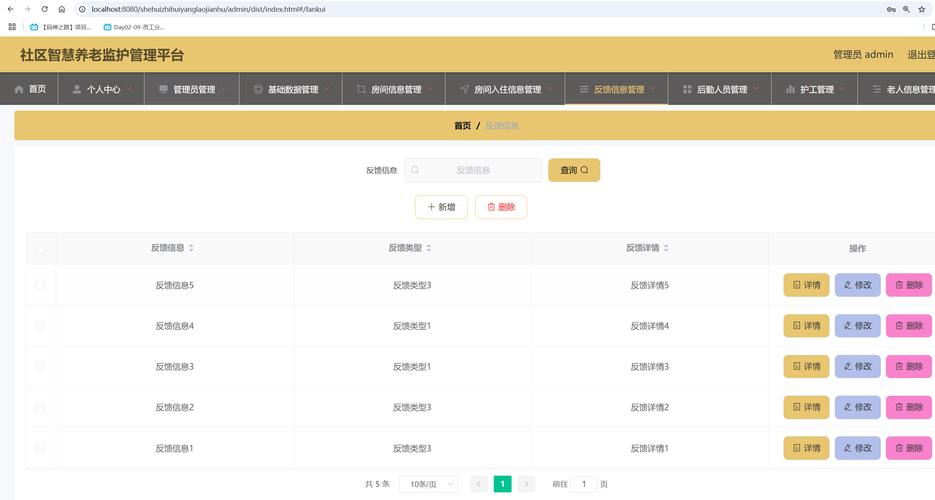Screen dimensions: 935x500
Task: Click the 查询 search button
Action: point(574,170)
